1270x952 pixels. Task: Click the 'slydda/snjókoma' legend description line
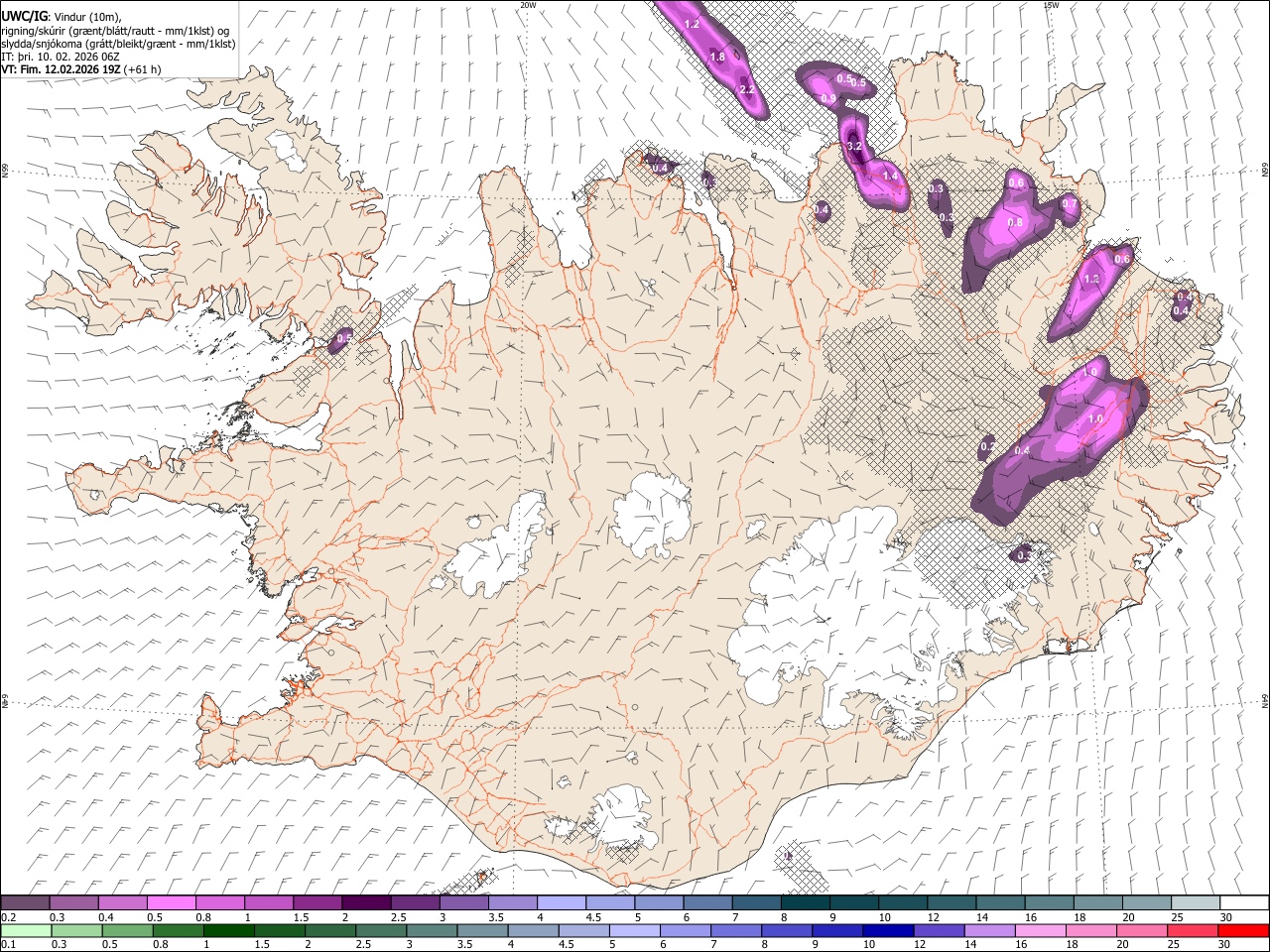coord(118,44)
